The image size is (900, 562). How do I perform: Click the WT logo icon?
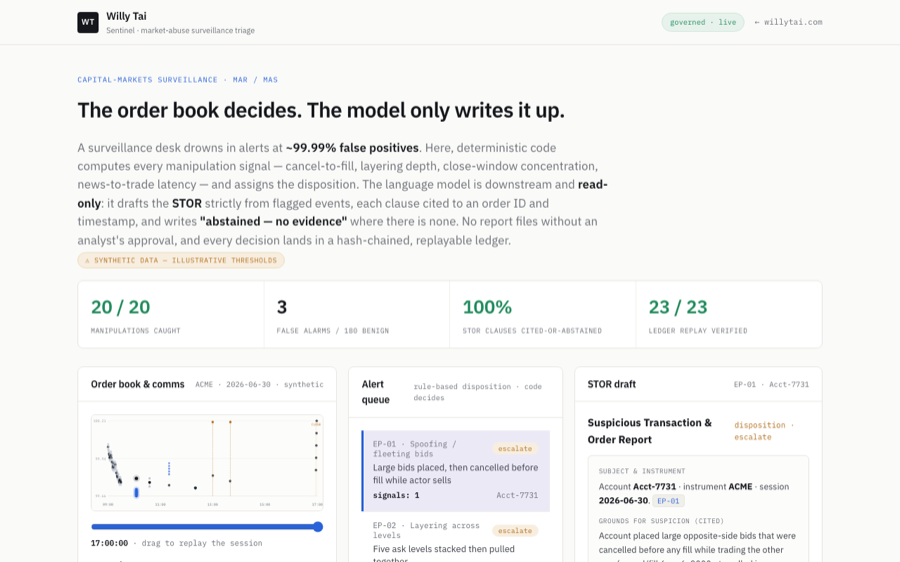[88, 22]
